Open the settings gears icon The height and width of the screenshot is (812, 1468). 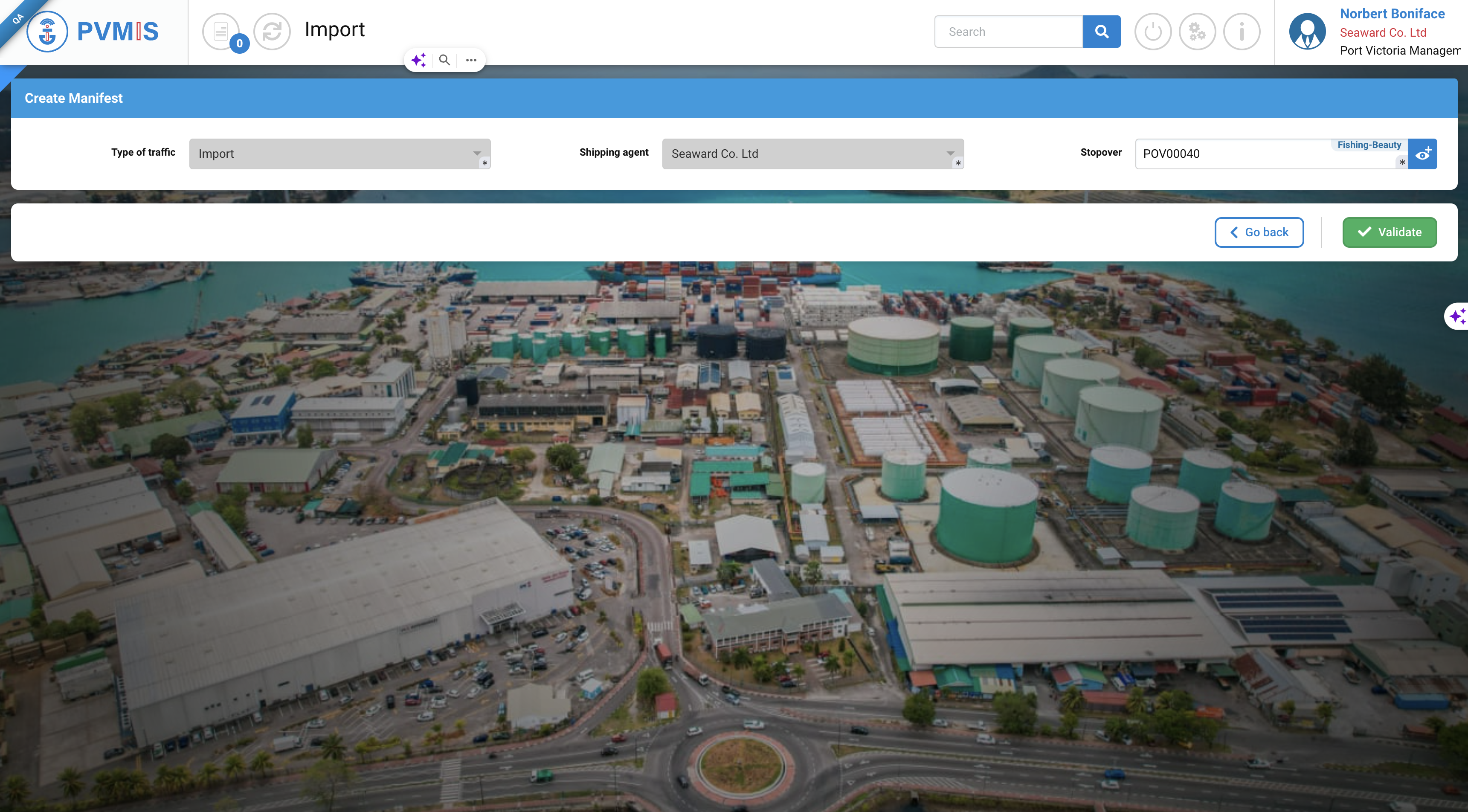pos(1197,32)
